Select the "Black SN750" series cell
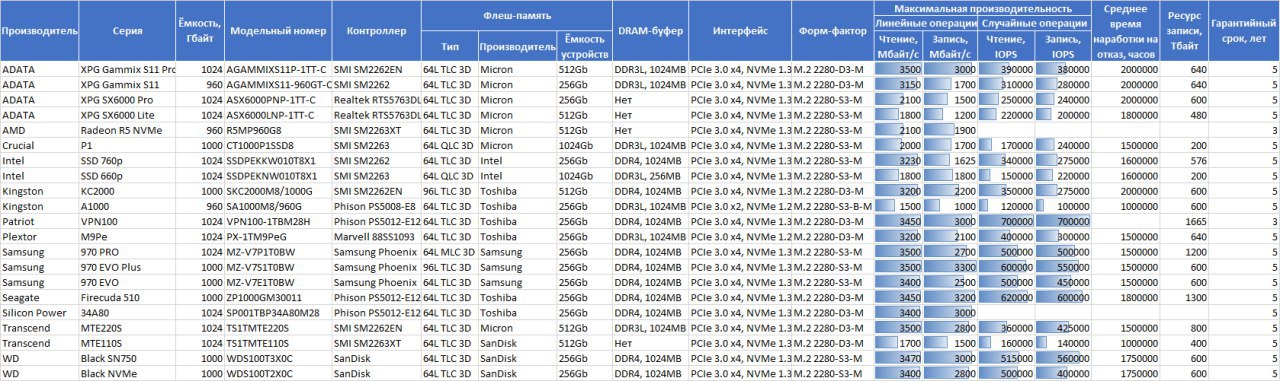Screen dimensions: 1280x381 127,358
